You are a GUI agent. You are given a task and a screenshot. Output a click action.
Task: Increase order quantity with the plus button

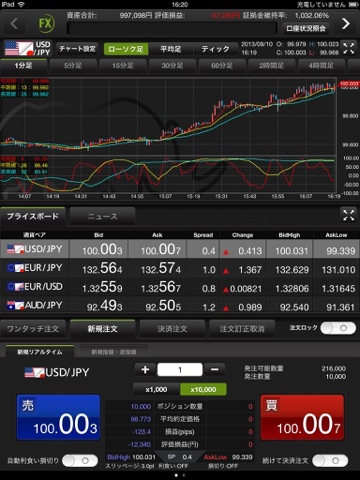[x=145, y=370]
